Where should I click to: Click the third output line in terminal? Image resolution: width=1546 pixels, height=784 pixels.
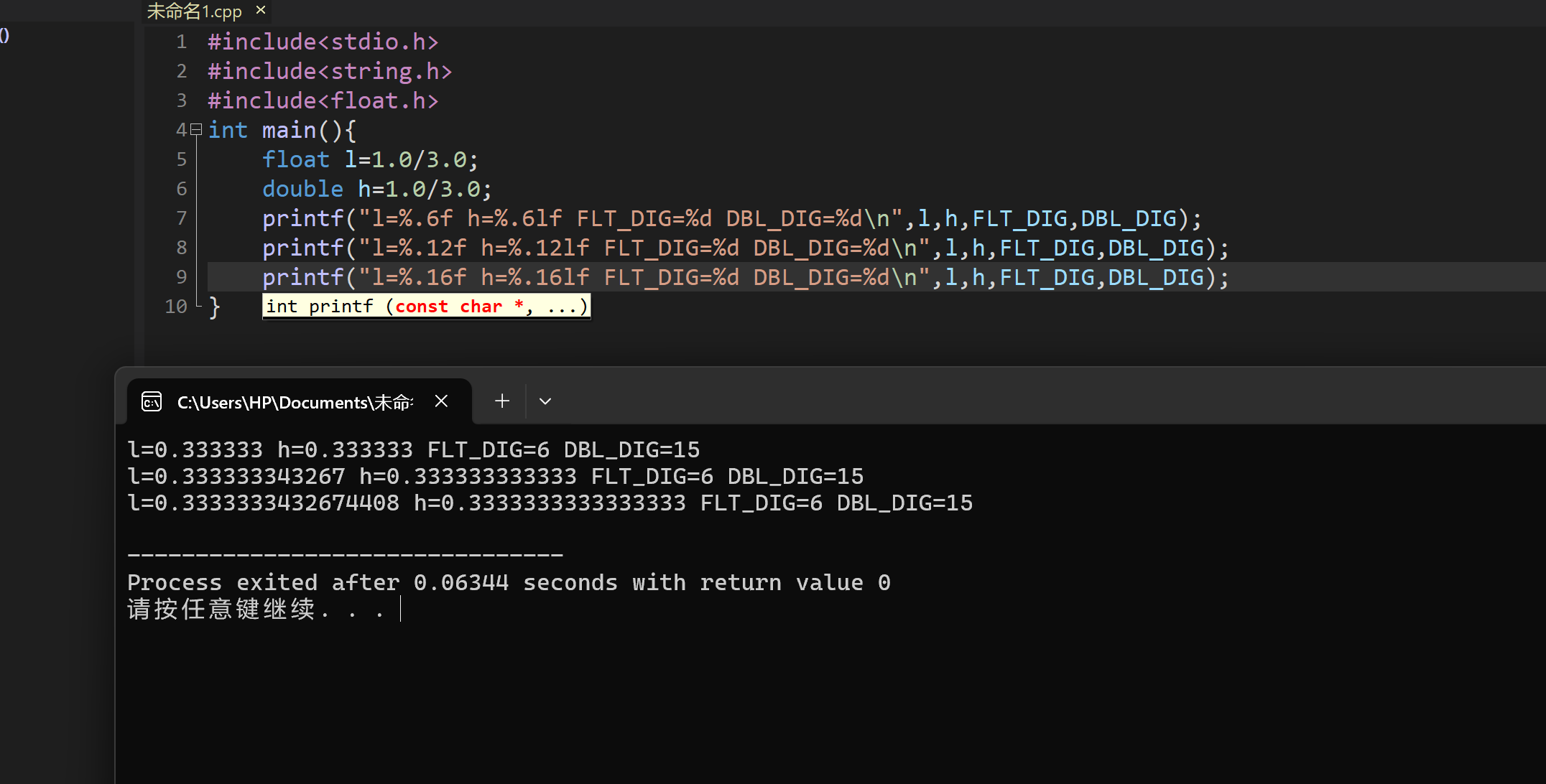point(550,503)
